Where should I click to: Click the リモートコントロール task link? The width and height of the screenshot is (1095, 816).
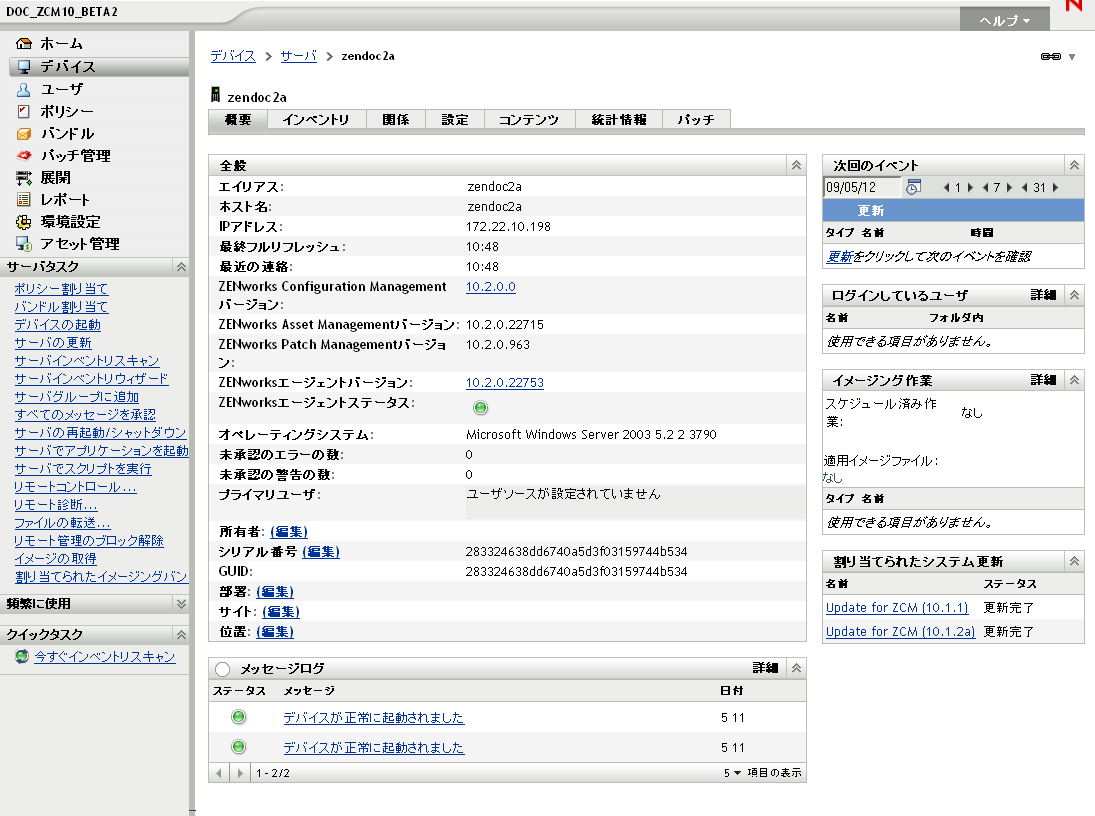pyautogui.click(x=75, y=487)
